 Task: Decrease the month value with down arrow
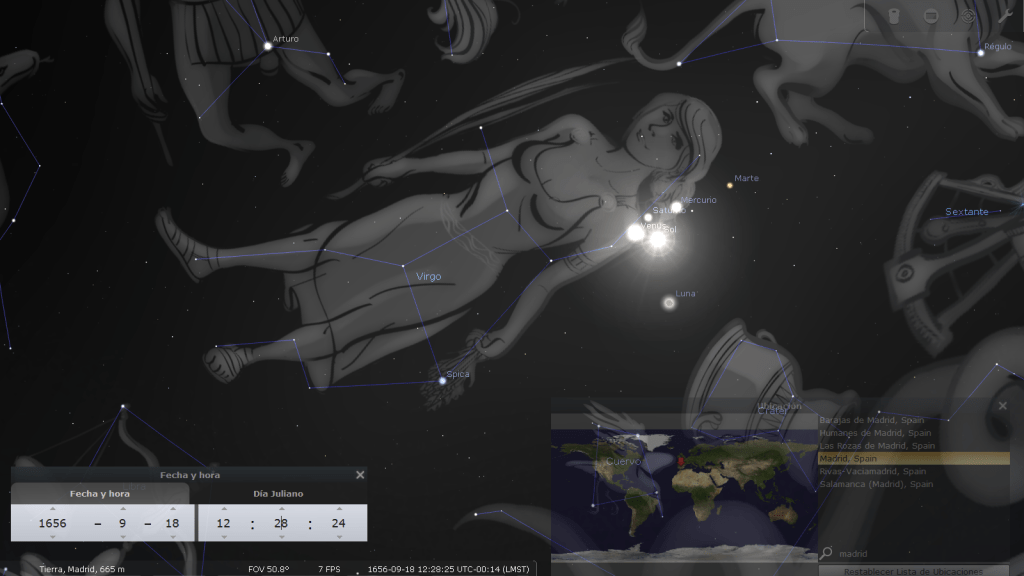[123, 537]
